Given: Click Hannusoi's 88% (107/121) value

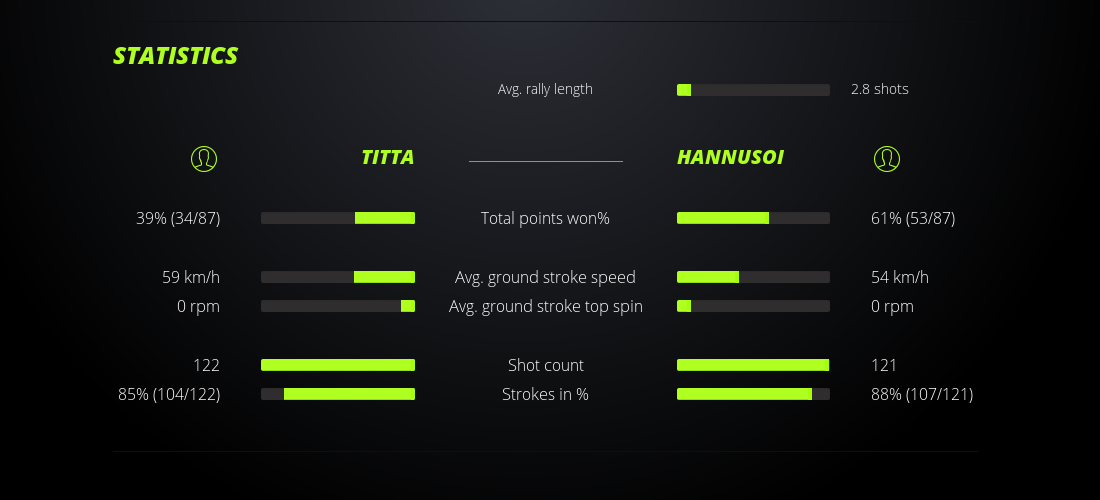Looking at the screenshot, I should (921, 394).
